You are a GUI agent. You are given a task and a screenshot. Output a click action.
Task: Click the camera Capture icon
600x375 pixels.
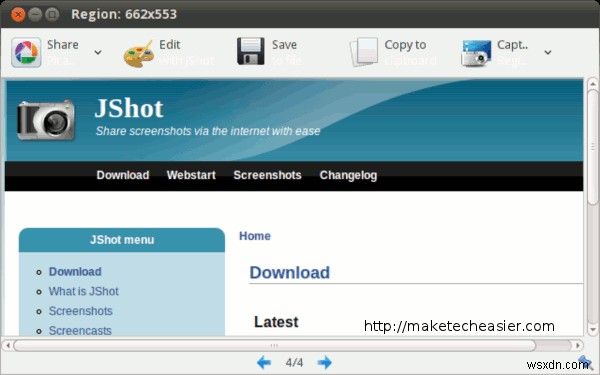tap(476, 53)
